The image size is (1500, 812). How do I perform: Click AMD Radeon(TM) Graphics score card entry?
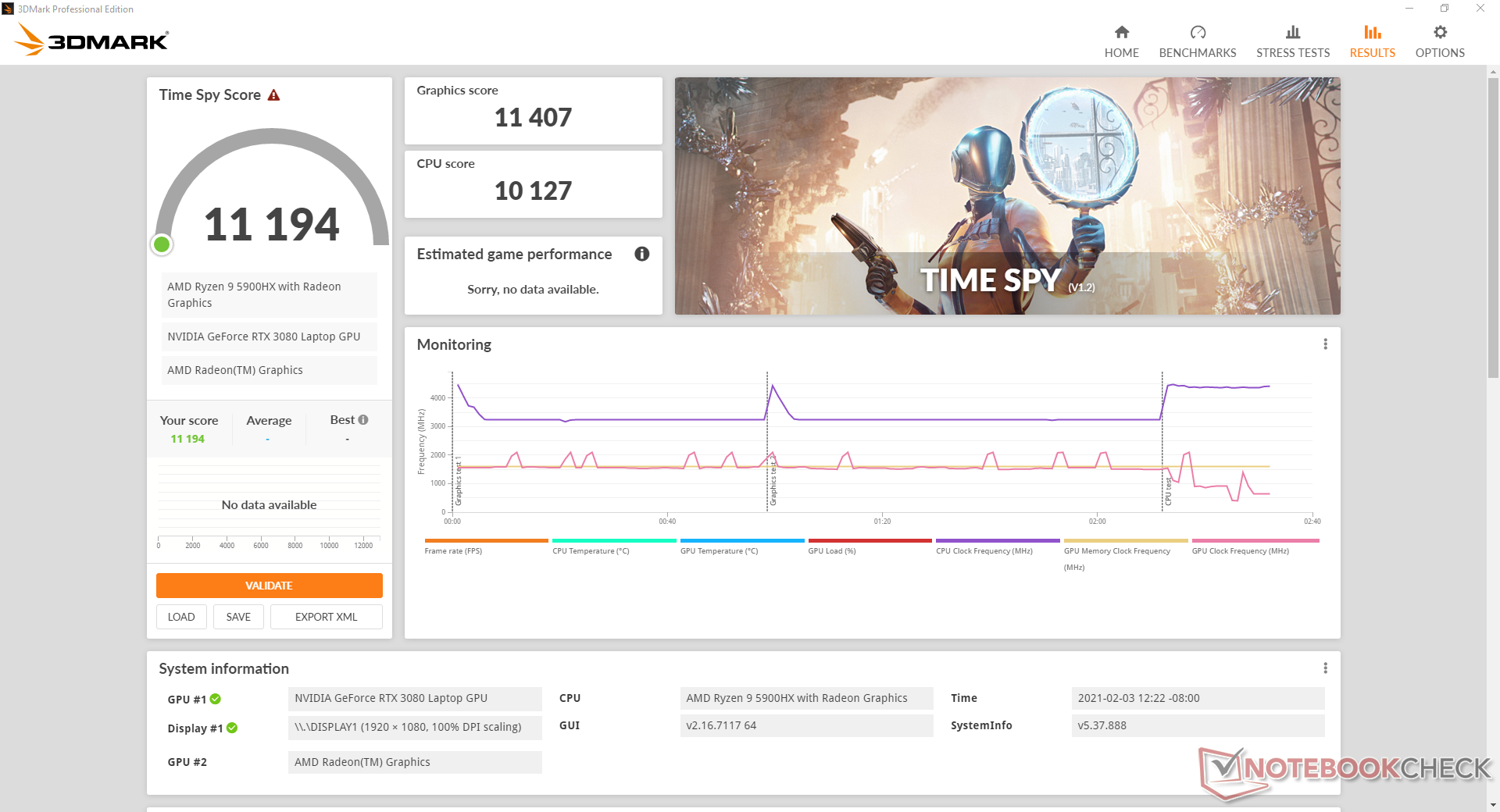(270, 370)
